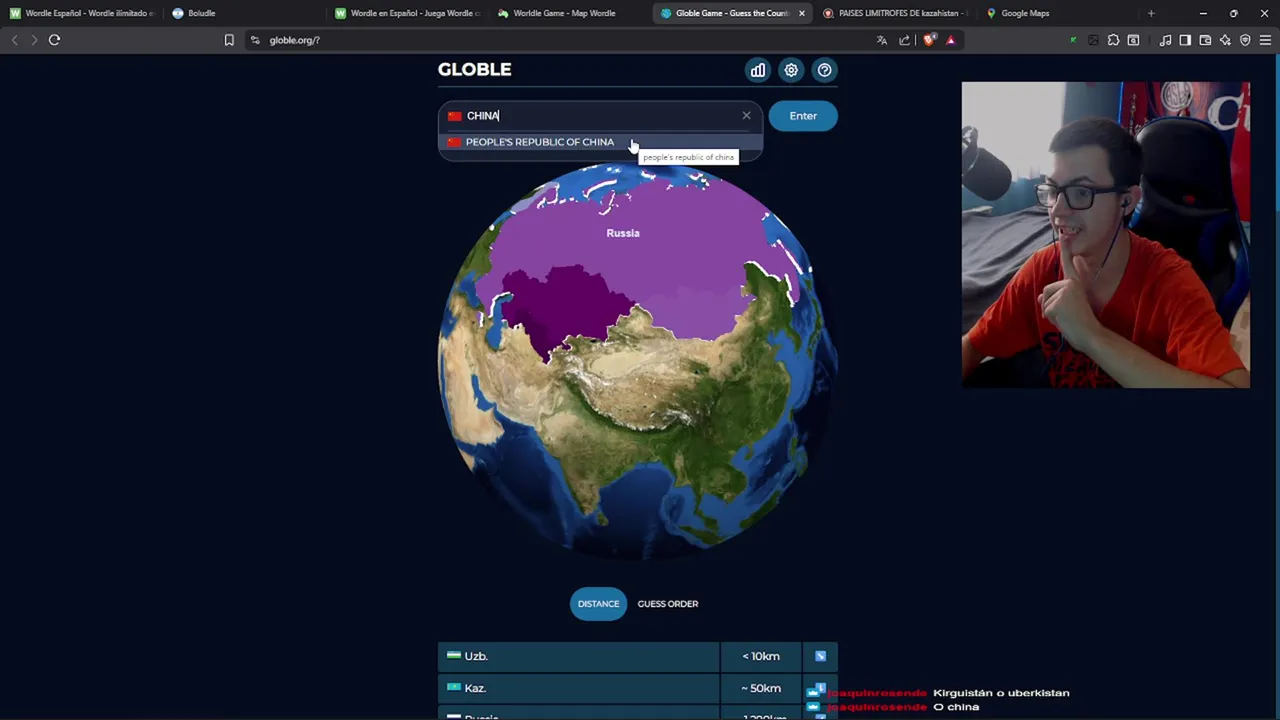Click the green extension icon in the toolbar
Screen dimensions: 1280x720
click(1073, 40)
